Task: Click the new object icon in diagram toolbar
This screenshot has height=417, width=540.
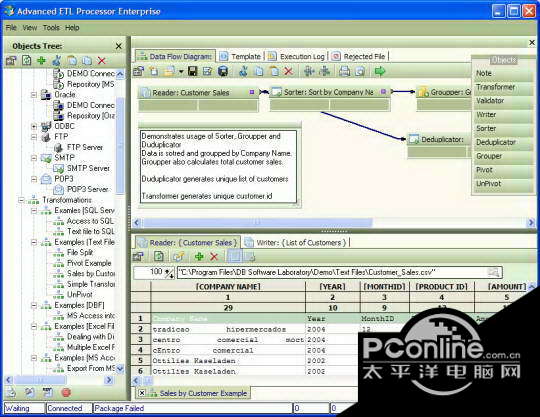Action: click(x=154, y=71)
